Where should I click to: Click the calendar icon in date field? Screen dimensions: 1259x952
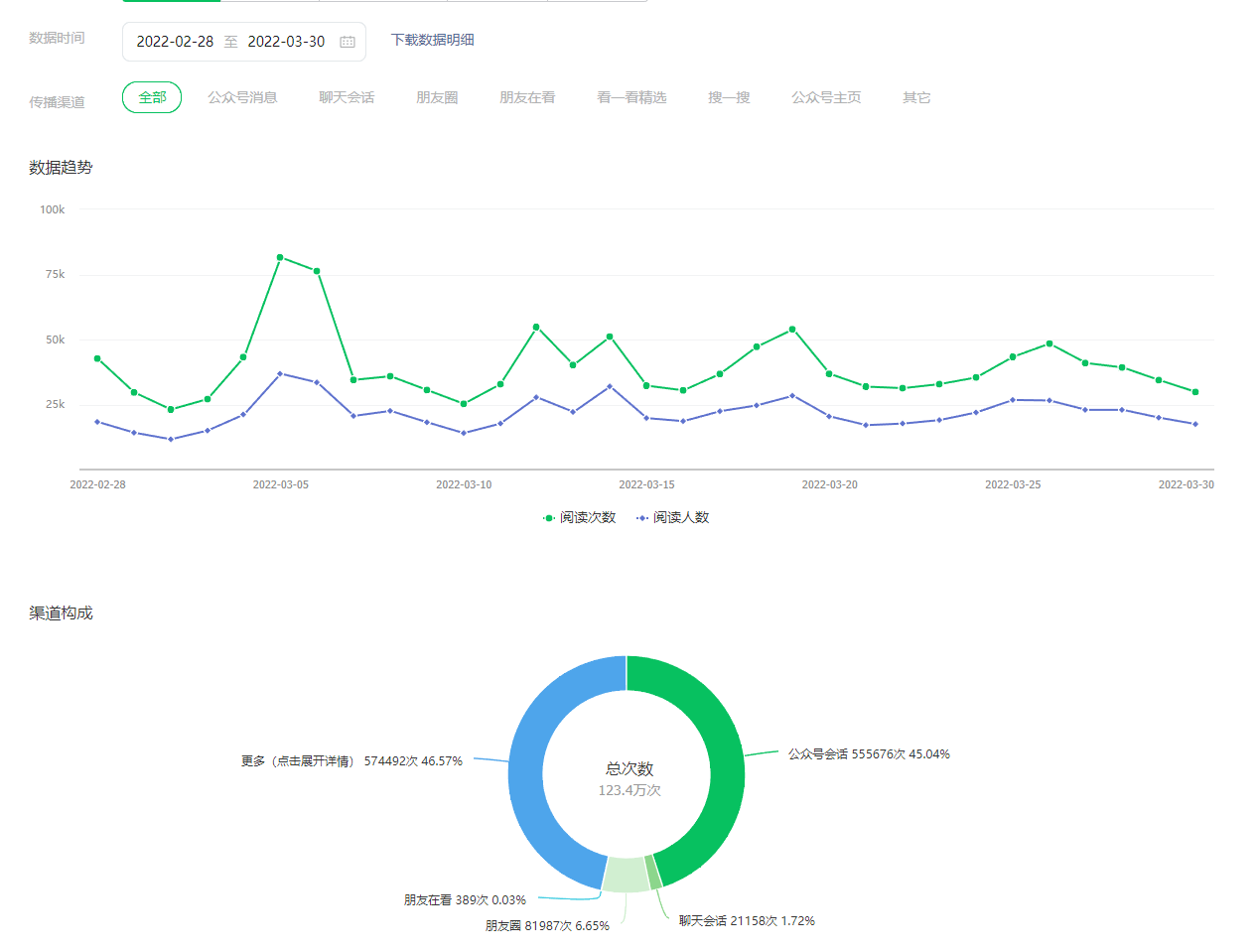[348, 42]
